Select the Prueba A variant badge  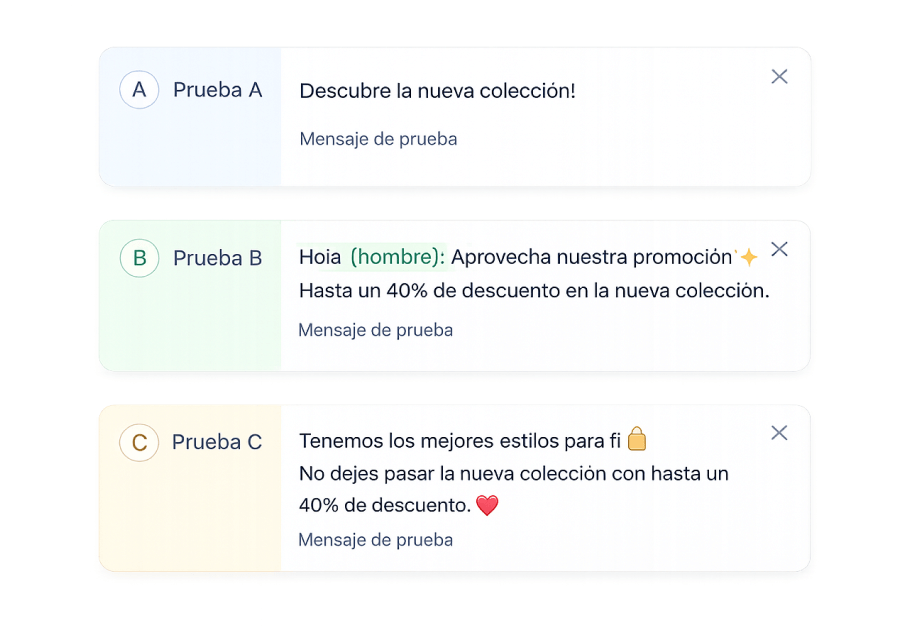click(x=139, y=89)
